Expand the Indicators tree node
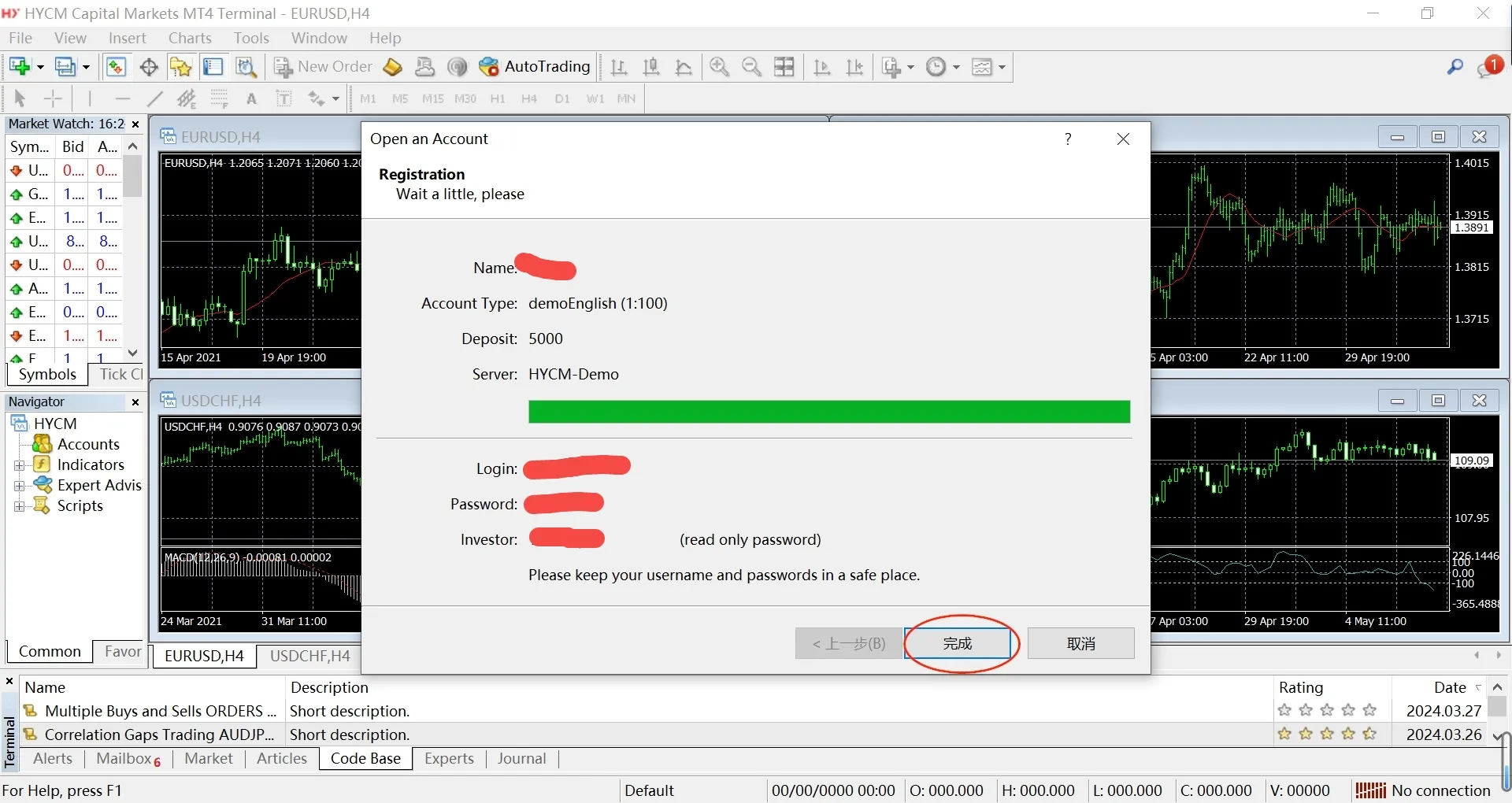Viewport: 1512px width, 803px height. click(20, 465)
